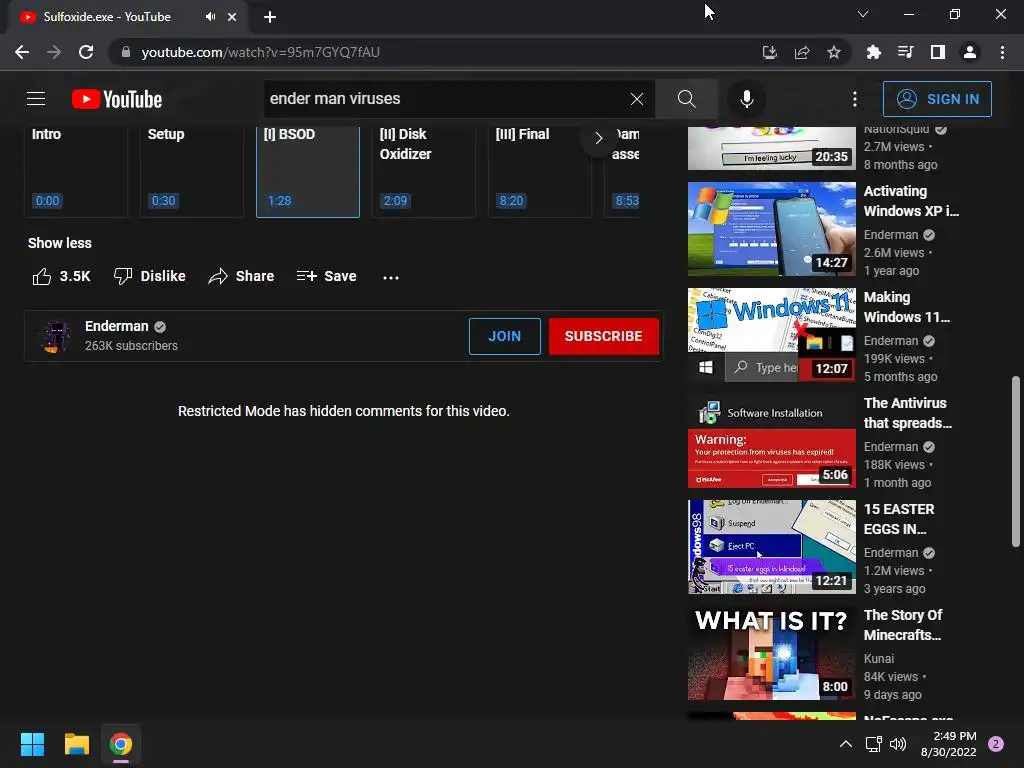Screen dimensions: 1024x768
Task: Open the Chrome profile icon
Action: coord(969,52)
